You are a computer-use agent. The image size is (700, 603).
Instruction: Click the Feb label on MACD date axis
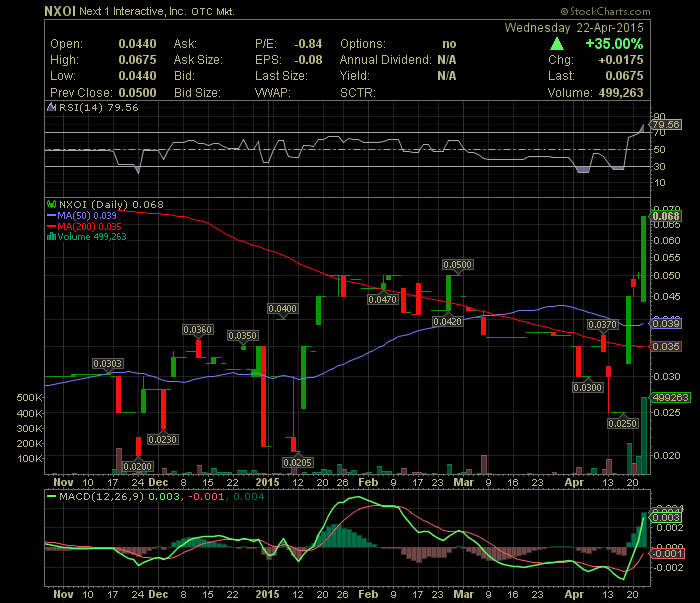tap(368, 594)
